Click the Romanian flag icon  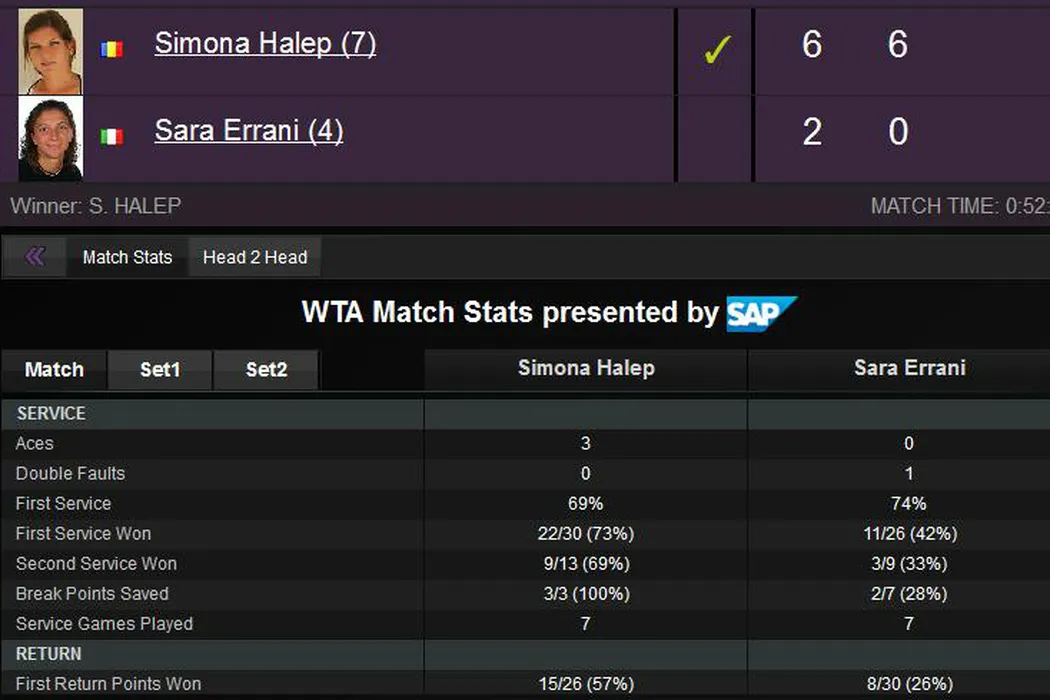pos(112,48)
